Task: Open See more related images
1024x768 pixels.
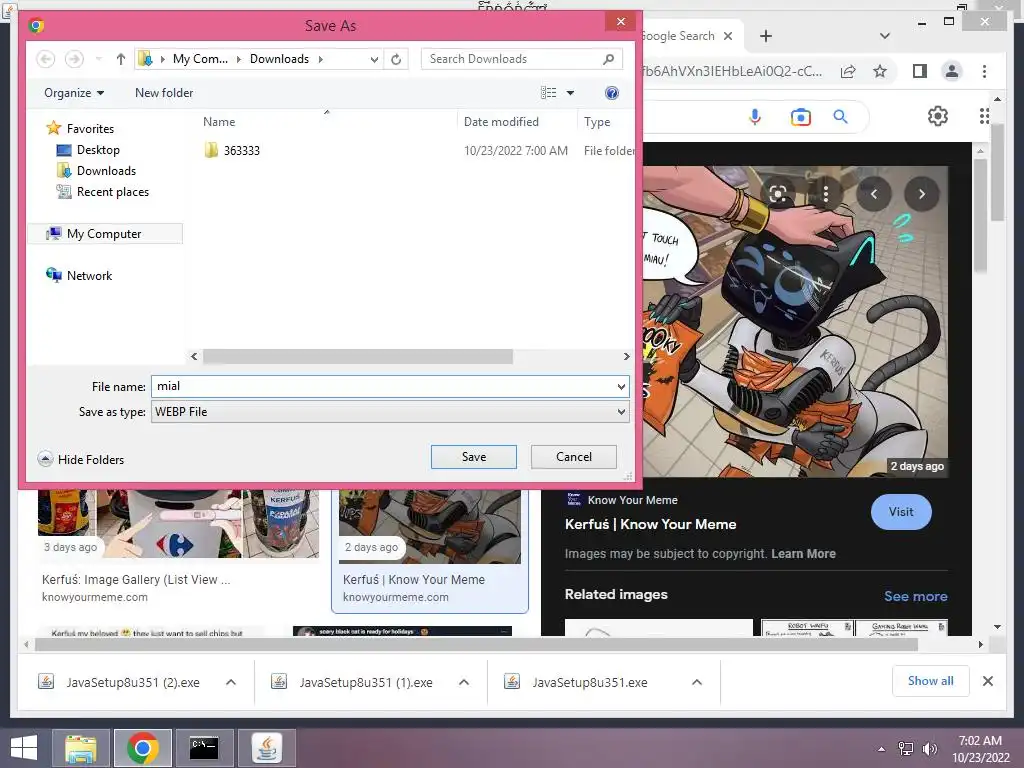Action: pyautogui.click(x=916, y=596)
